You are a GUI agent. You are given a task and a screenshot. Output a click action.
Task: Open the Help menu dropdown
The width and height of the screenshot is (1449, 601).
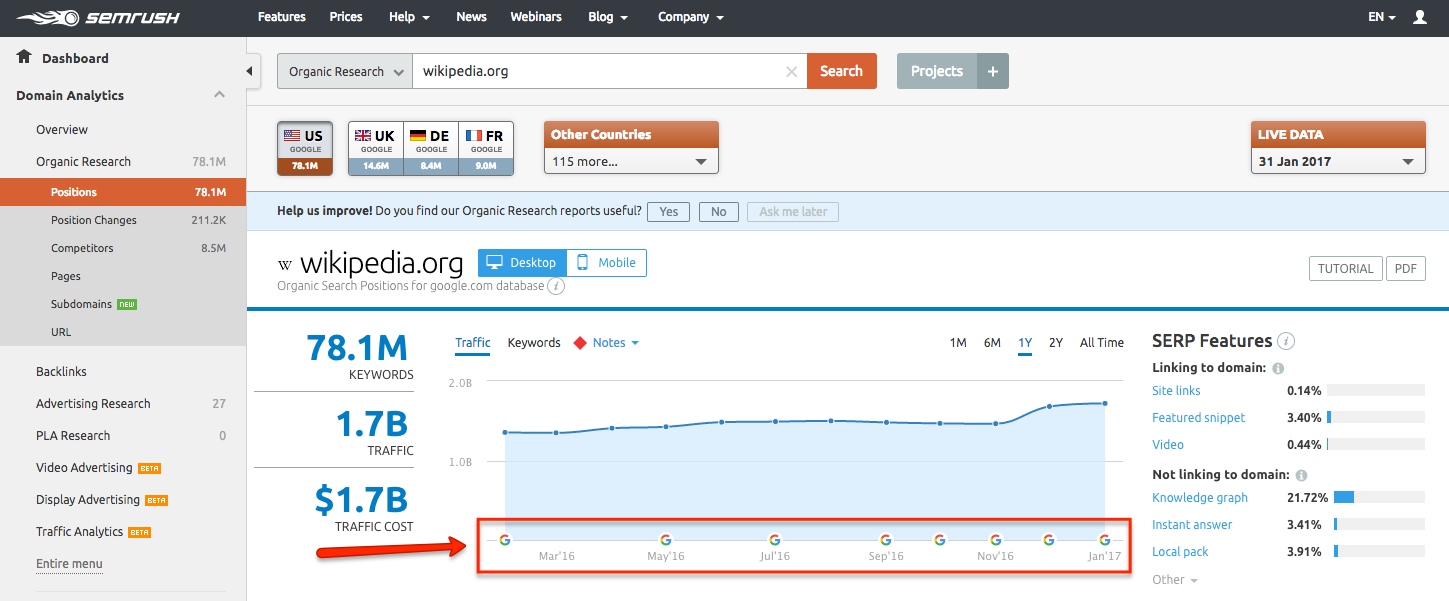point(409,17)
